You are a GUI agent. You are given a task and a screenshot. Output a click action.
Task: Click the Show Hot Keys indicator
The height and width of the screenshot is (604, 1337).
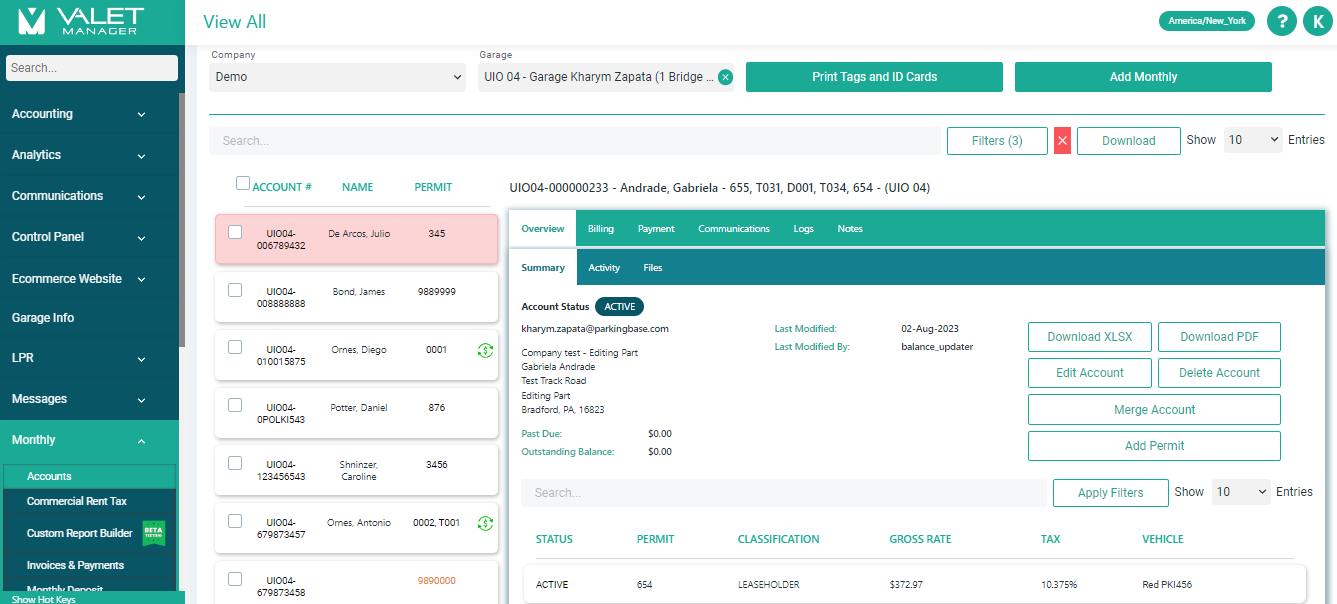[42, 598]
